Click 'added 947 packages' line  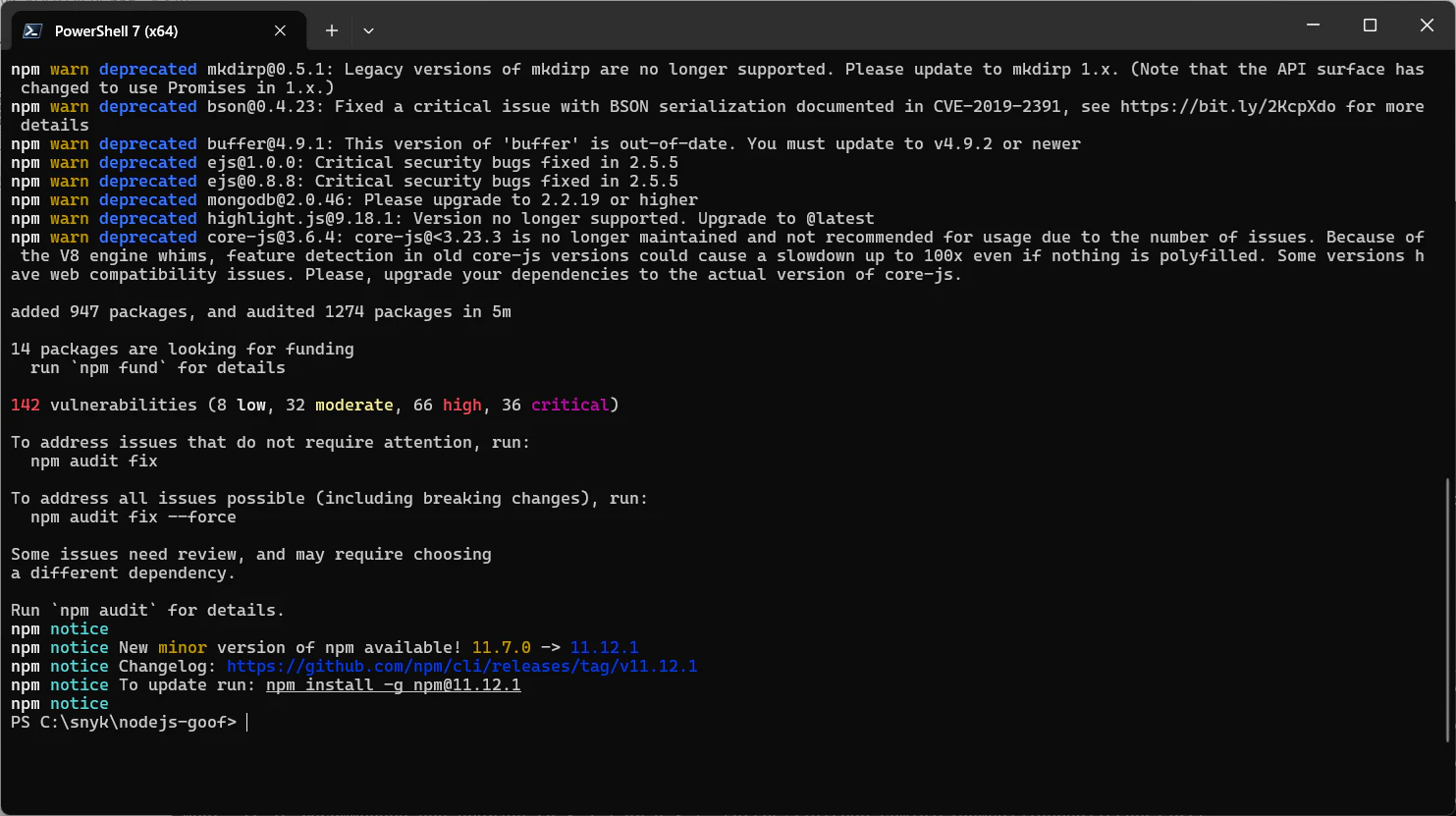pyautogui.click(x=261, y=311)
